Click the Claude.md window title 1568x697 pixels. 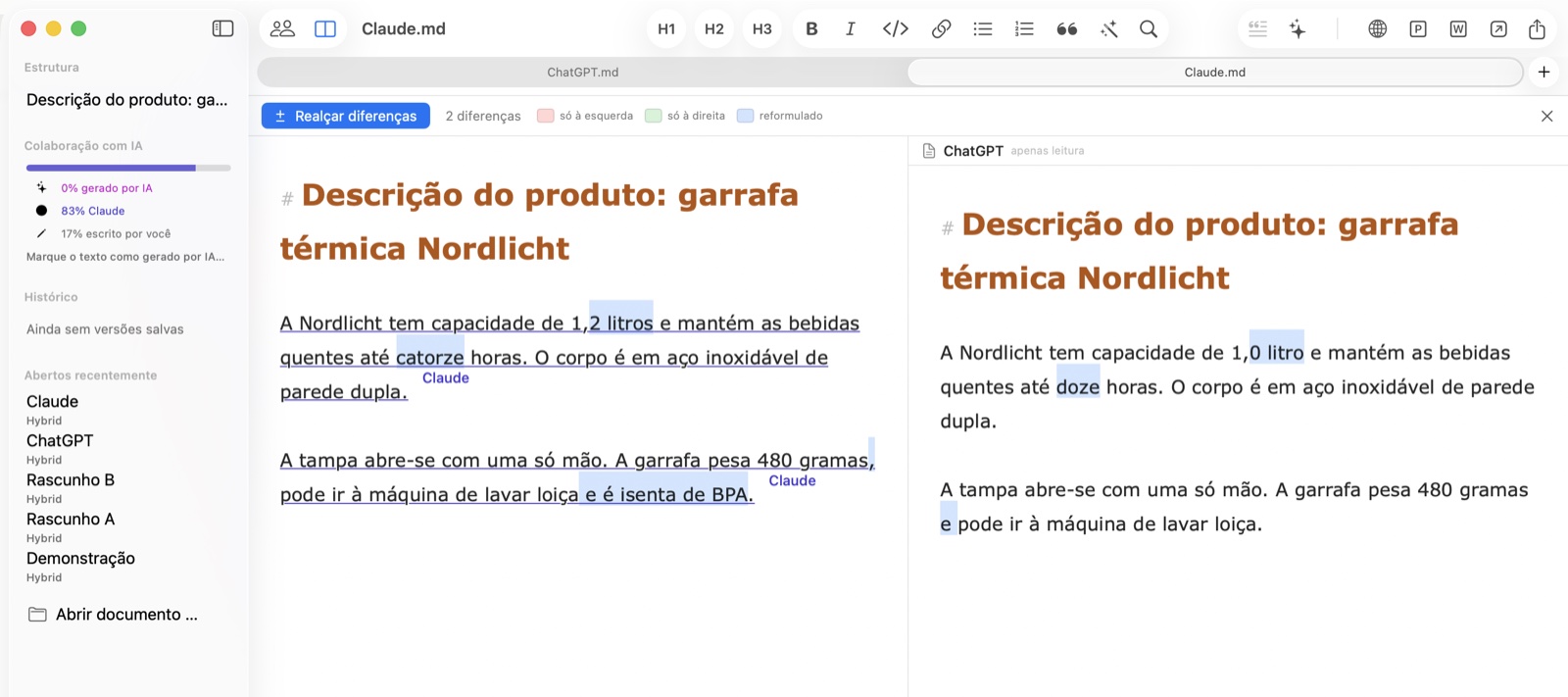[404, 28]
